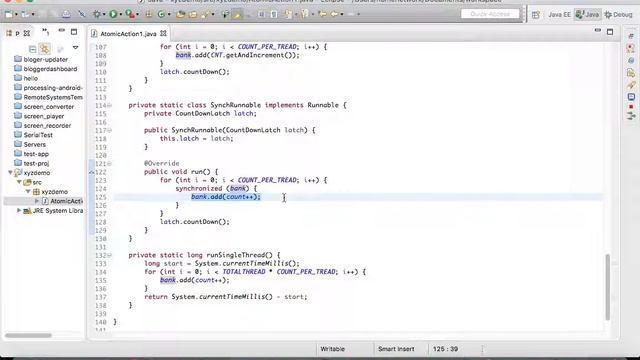Click the '125 : 39' cursor position
Image resolution: width=640 pixels, height=360 pixels.
click(445, 349)
